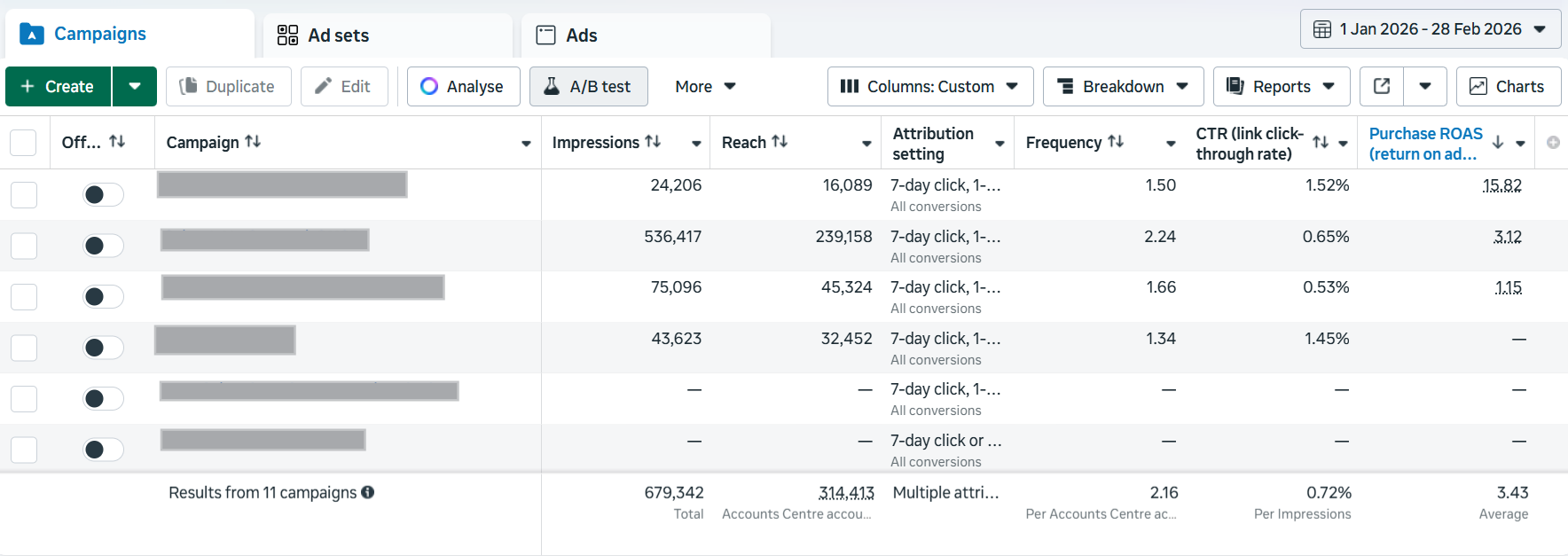Open Charts view with the chart icon
The height and width of the screenshot is (556, 1568).
(1508, 86)
